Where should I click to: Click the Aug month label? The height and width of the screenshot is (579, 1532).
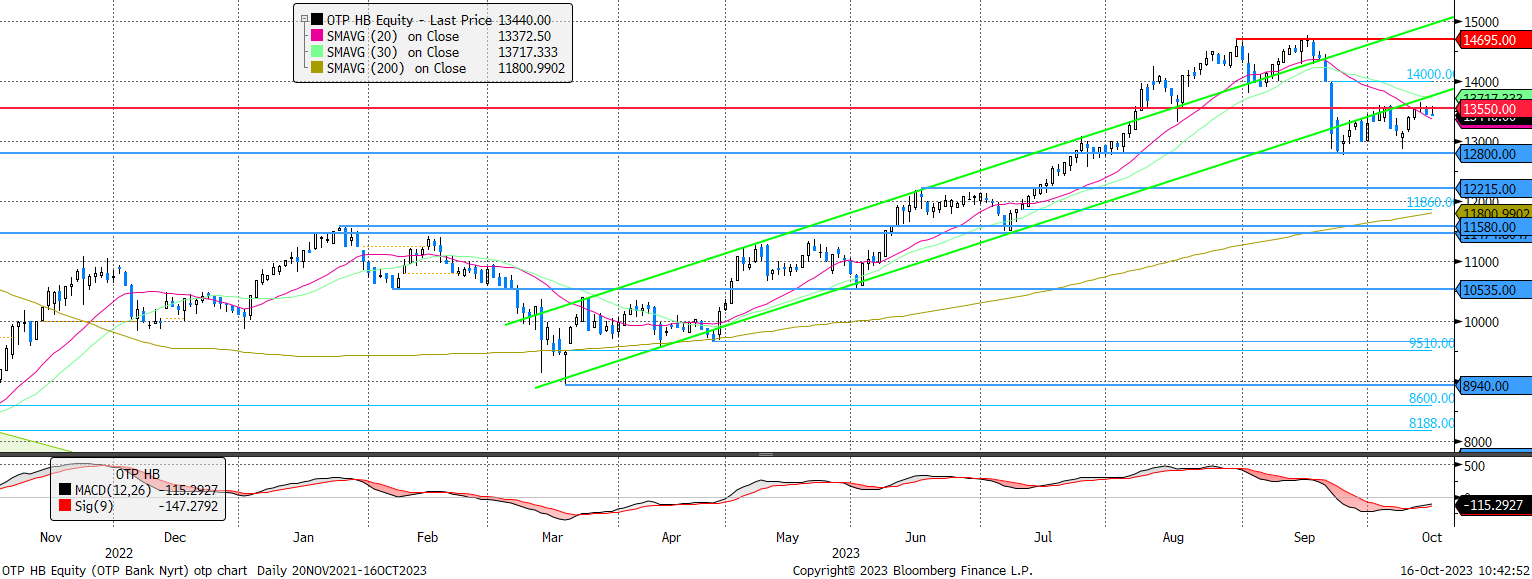(x=1173, y=537)
